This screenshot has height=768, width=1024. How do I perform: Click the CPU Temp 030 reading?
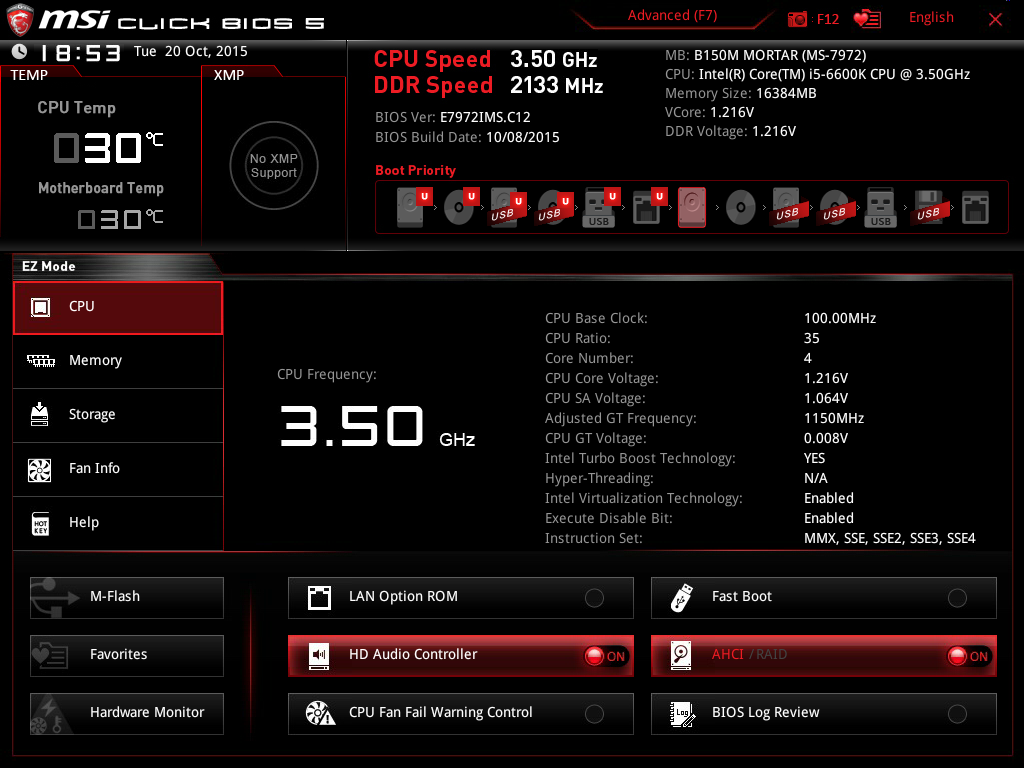pyautogui.click(x=108, y=148)
